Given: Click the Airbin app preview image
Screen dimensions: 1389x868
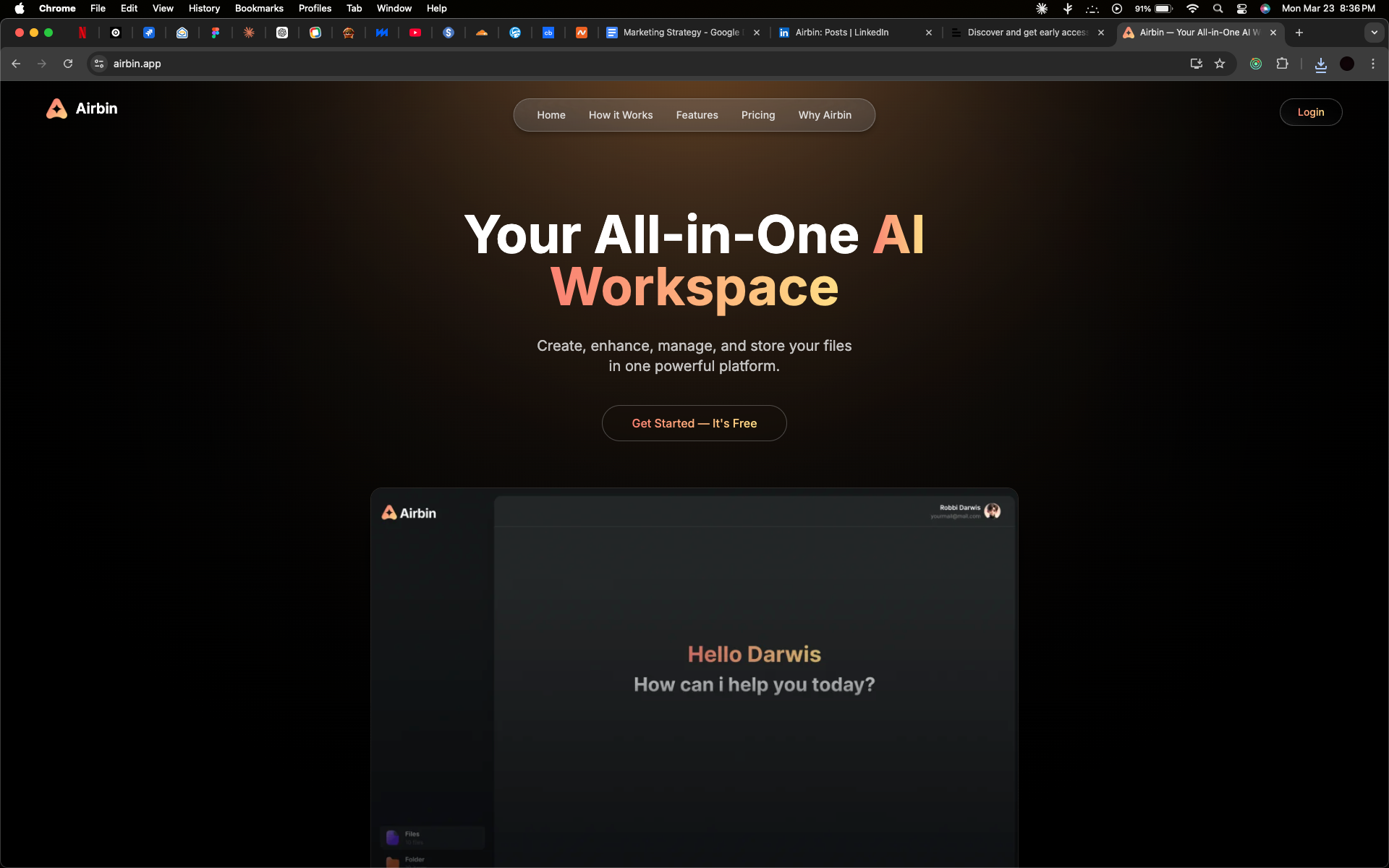Looking at the screenshot, I should pos(694,678).
